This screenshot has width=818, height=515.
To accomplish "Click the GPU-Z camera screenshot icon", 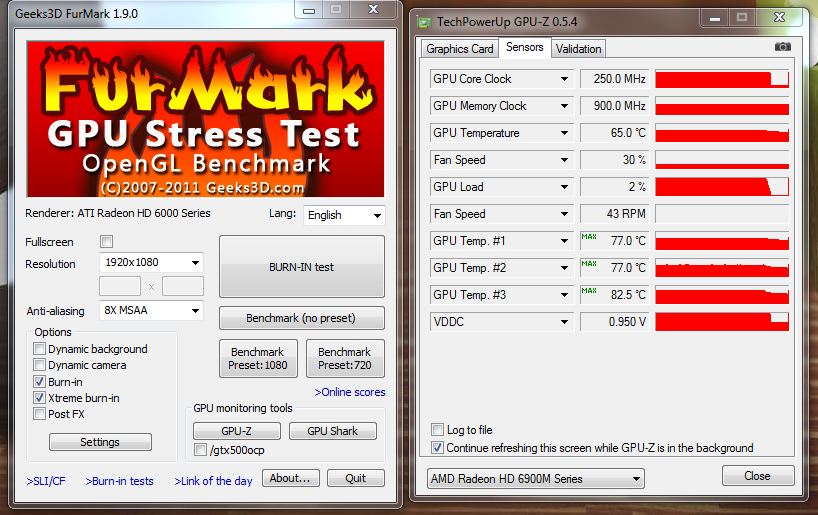I will point(782,47).
